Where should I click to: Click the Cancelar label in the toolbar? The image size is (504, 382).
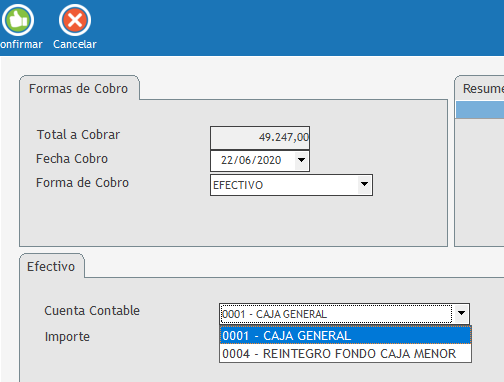pyautogui.click(x=75, y=44)
